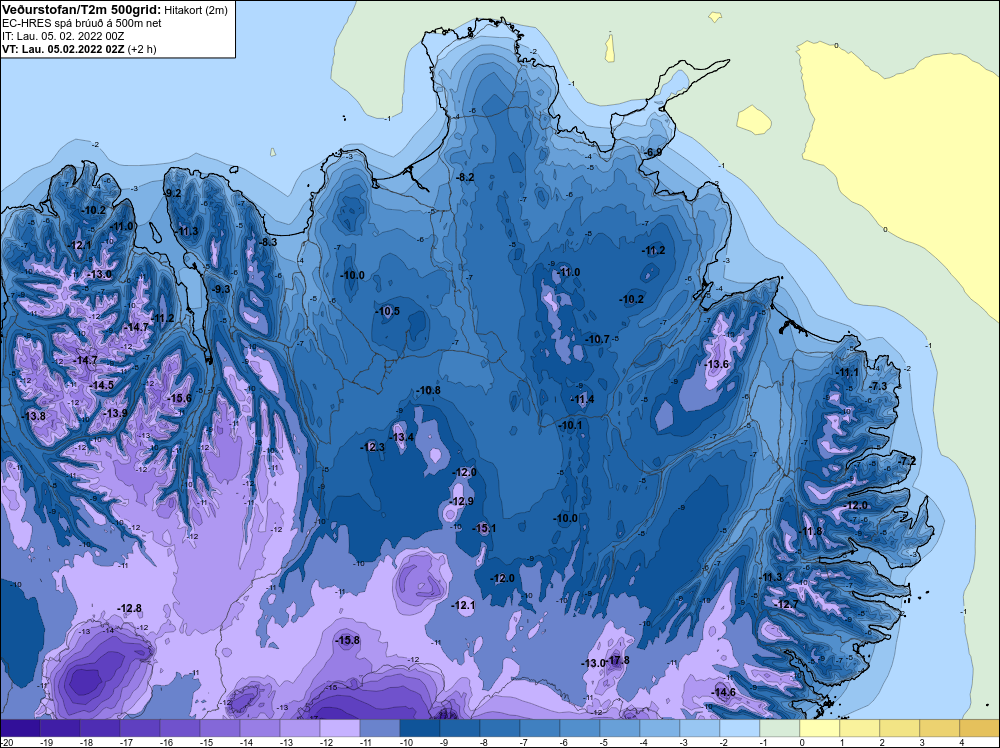This screenshot has height=748, width=1000.
Task: Click the -15.8 temperature value
Action: coord(348,640)
